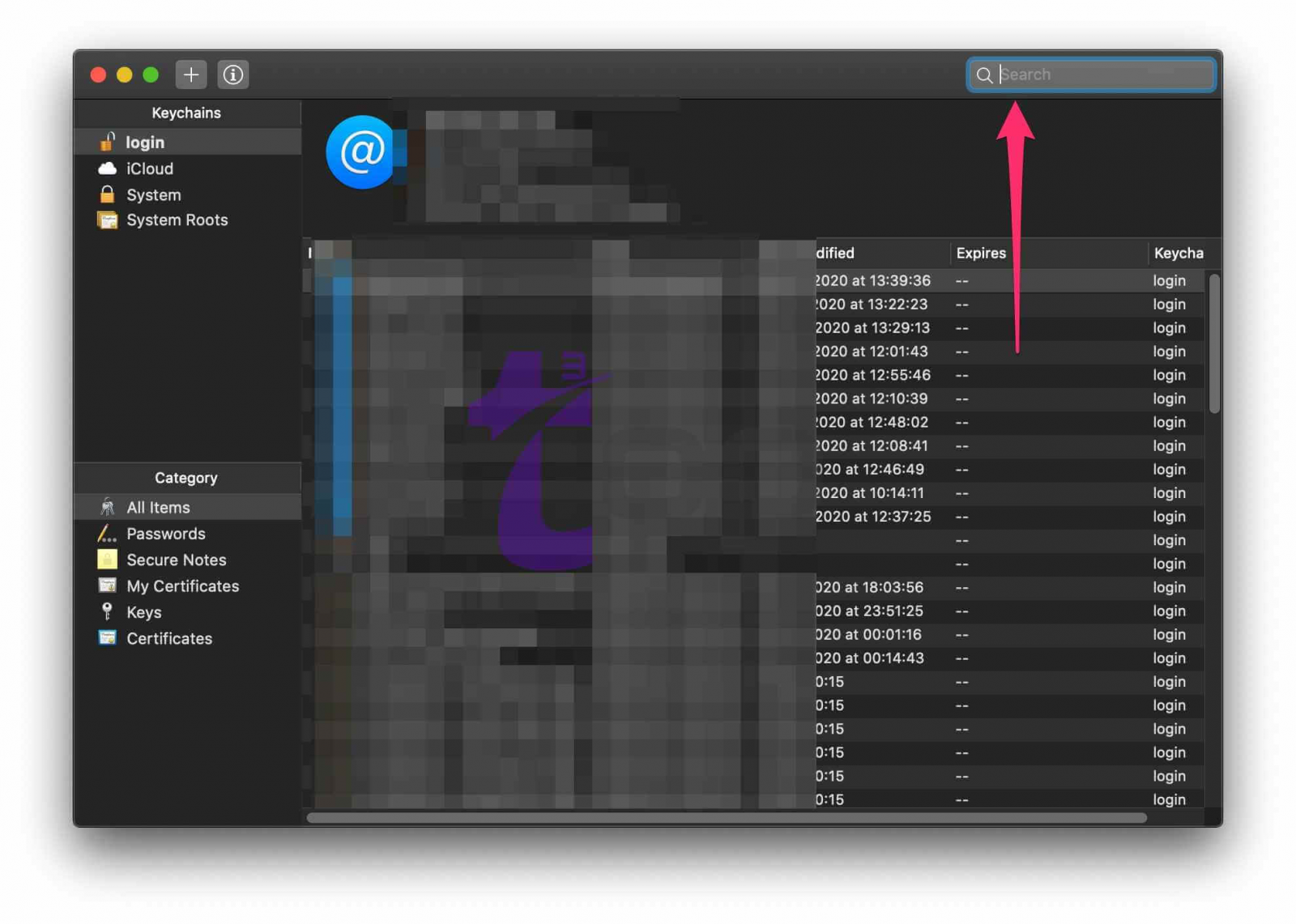Click the horizontal scrollbar at bottom
The width and height of the screenshot is (1296, 924).
pyautogui.click(x=727, y=818)
